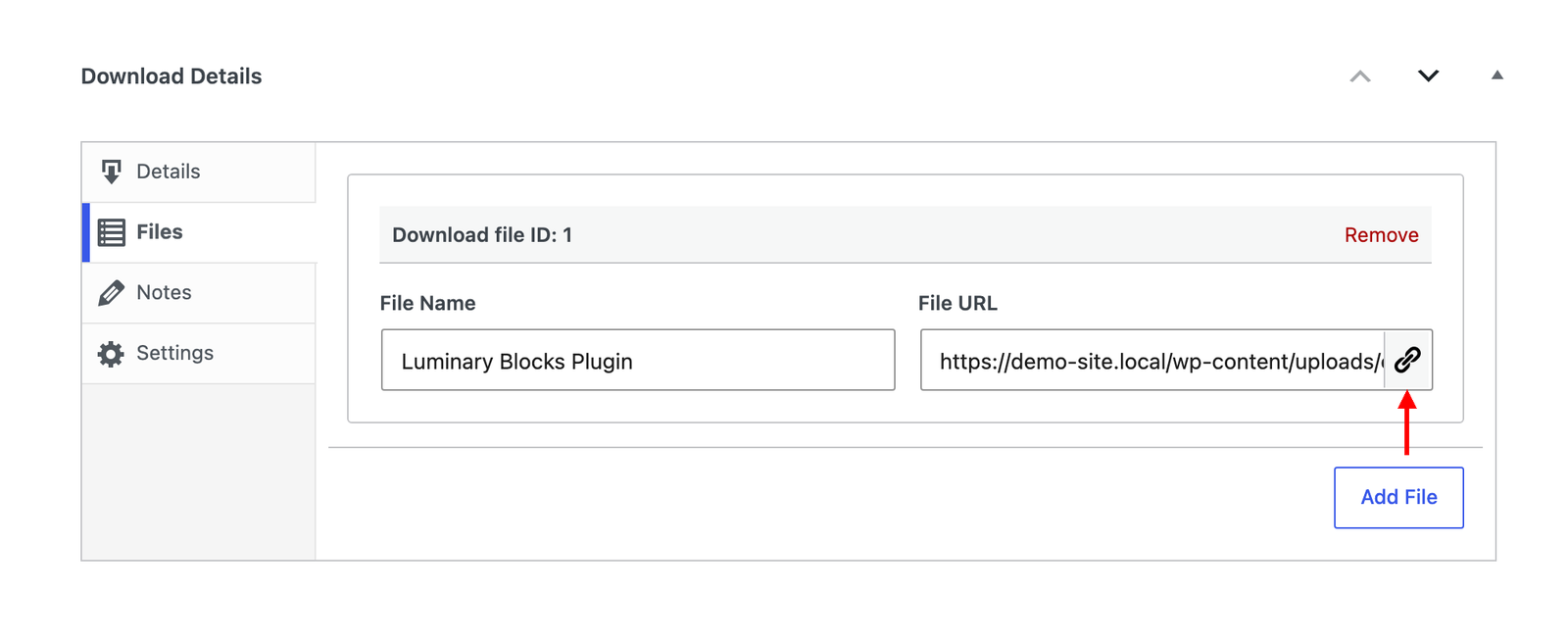Click the Details download icon in sidebar
This screenshot has height=642, width=1568.
(112, 172)
